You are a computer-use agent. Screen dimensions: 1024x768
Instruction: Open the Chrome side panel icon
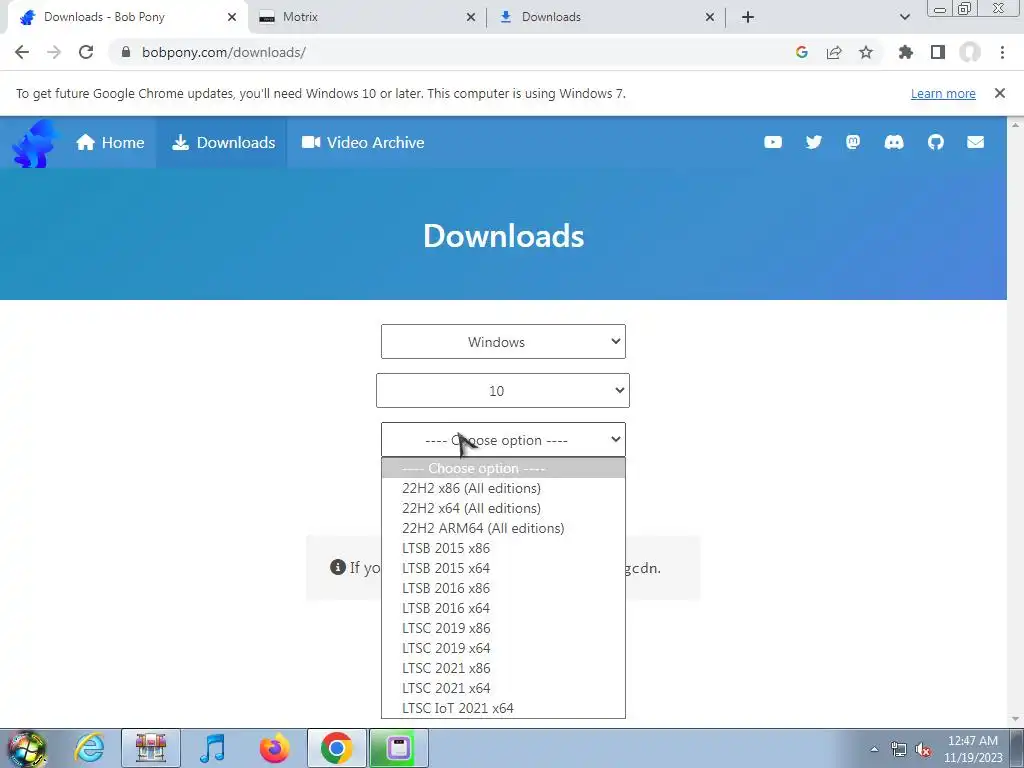click(x=938, y=52)
